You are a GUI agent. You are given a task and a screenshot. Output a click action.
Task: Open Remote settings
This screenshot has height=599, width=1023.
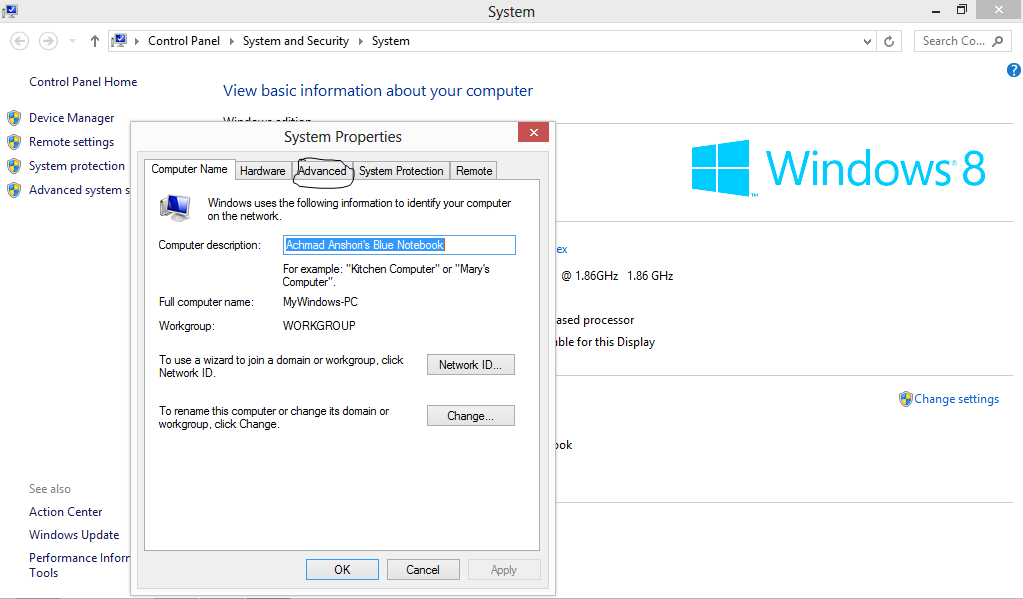coord(72,142)
